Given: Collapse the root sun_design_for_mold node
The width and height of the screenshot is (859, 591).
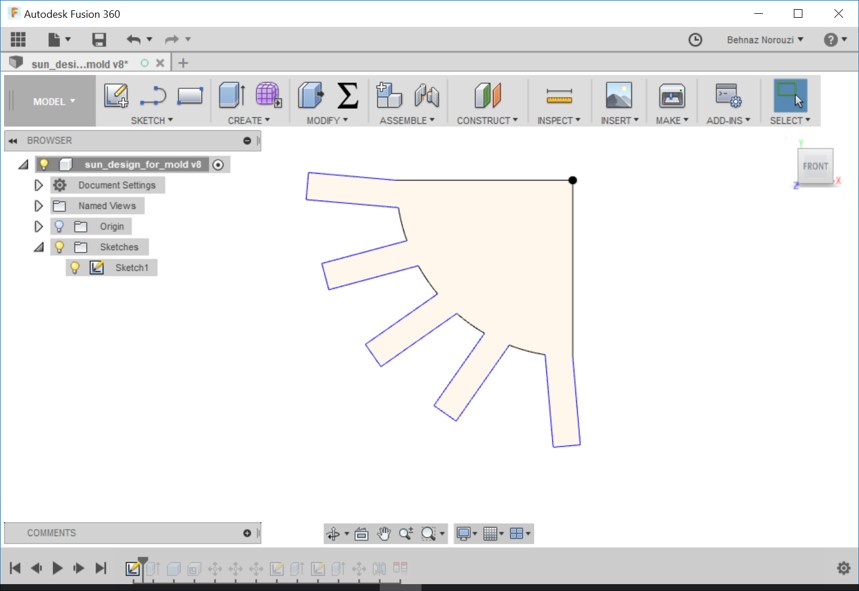Looking at the screenshot, I should (24, 165).
